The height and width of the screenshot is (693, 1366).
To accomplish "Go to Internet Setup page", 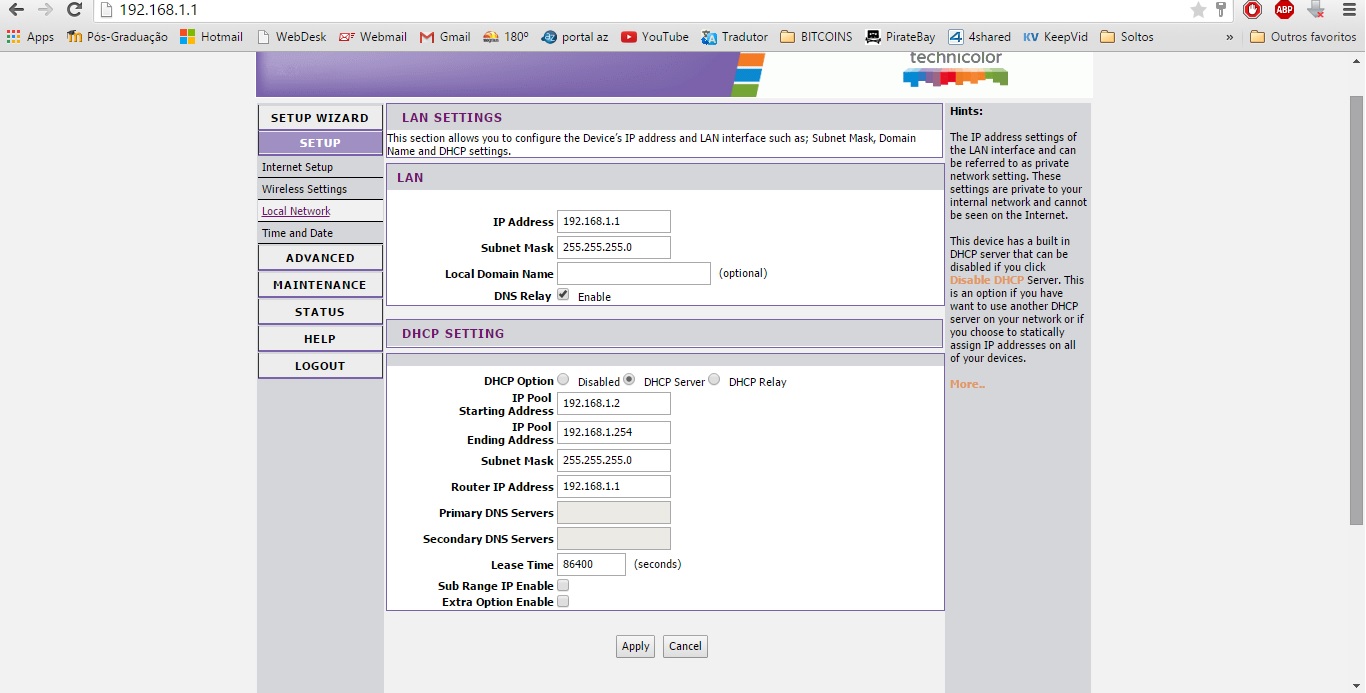I will [297, 167].
